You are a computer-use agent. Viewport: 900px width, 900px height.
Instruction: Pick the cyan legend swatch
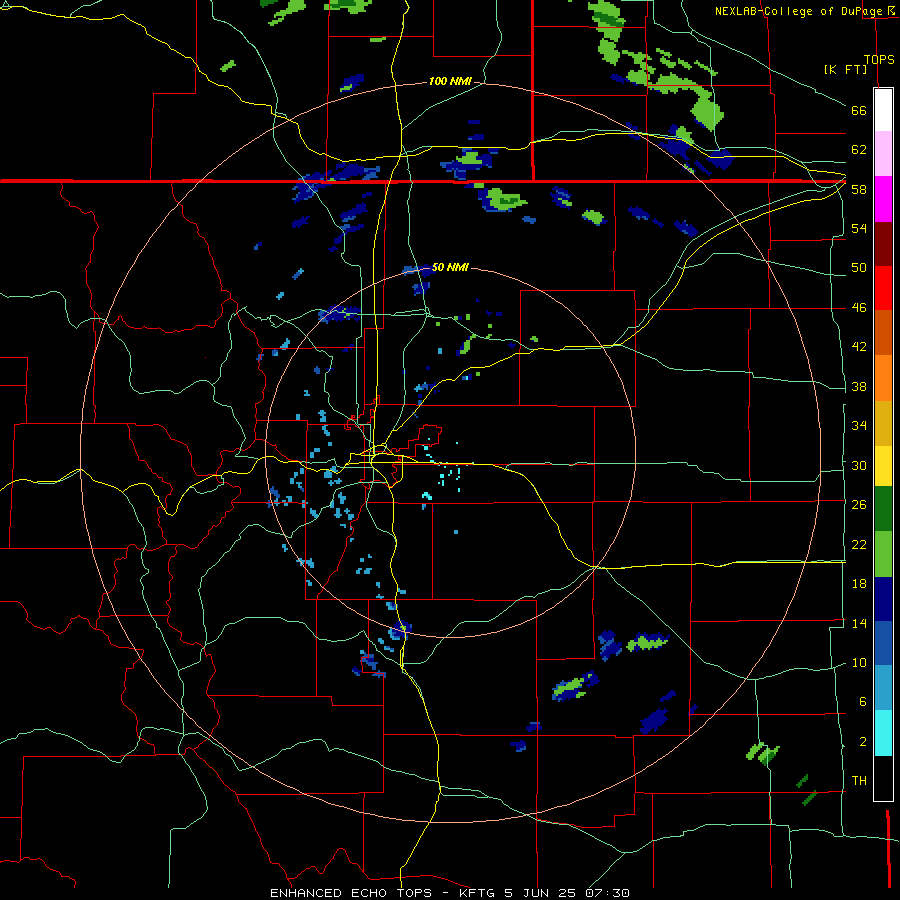(x=883, y=733)
